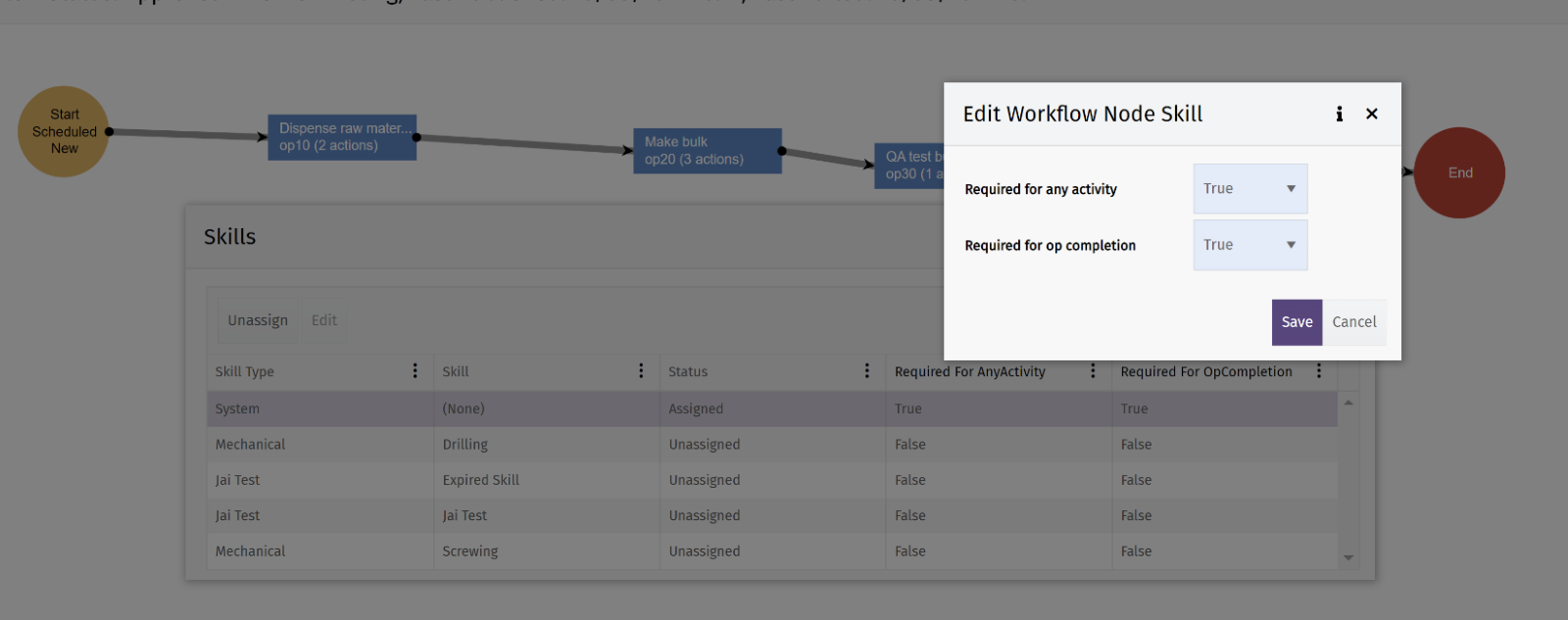Click Unassigned status in Screwing row
1568x620 pixels.
[x=772, y=551]
